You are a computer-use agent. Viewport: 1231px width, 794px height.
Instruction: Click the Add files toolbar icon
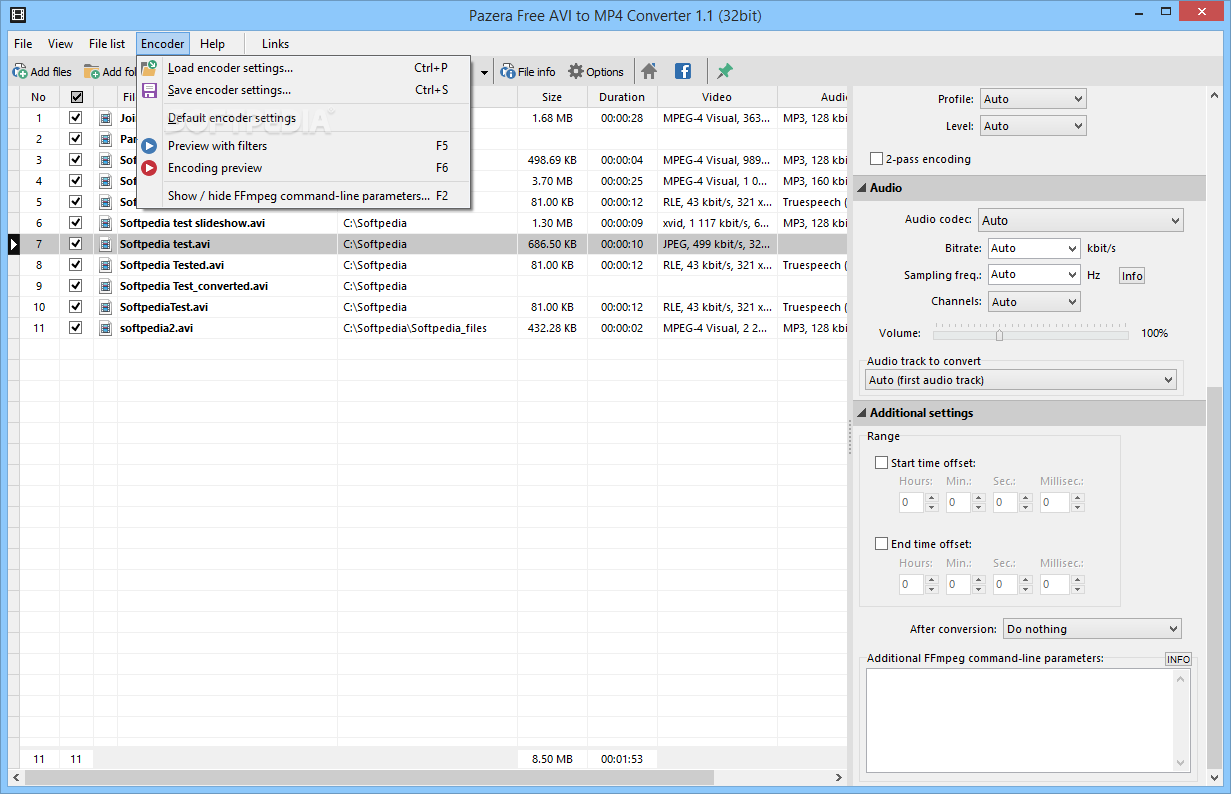(x=20, y=71)
